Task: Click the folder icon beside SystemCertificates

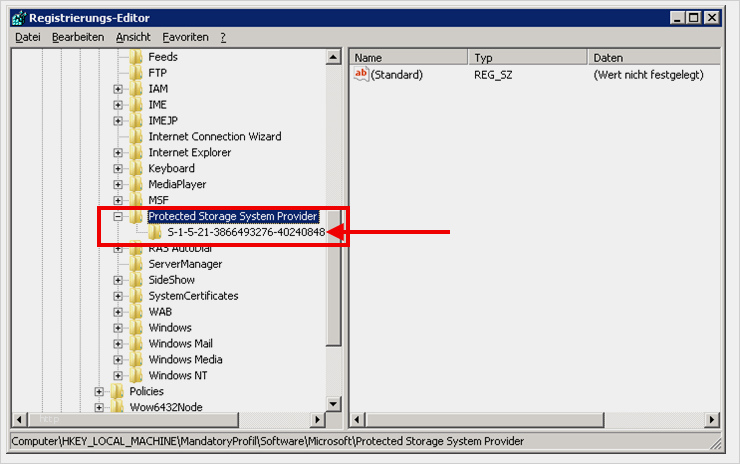Action: click(137, 296)
